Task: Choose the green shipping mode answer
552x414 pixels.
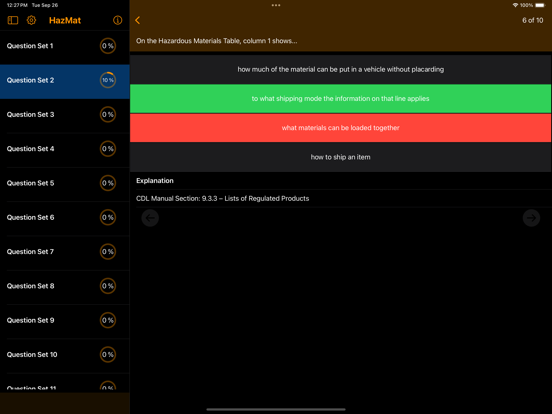Action: [x=340, y=99]
